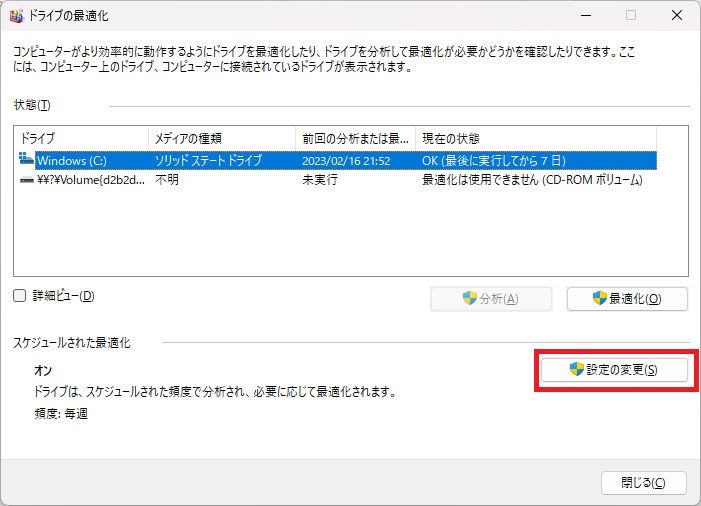Click the shield icon on 最適化(O) button
The image size is (701, 506).
[x=600, y=298]
